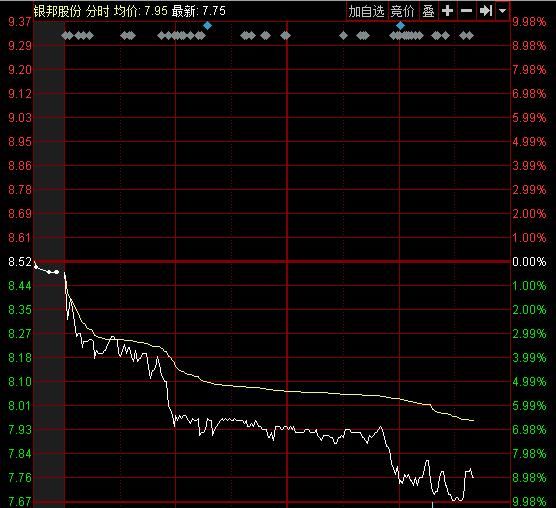The image size is (556, 508).
Task: Jump to latest with arrow-to-bar icon
Action: pos(485,11)
